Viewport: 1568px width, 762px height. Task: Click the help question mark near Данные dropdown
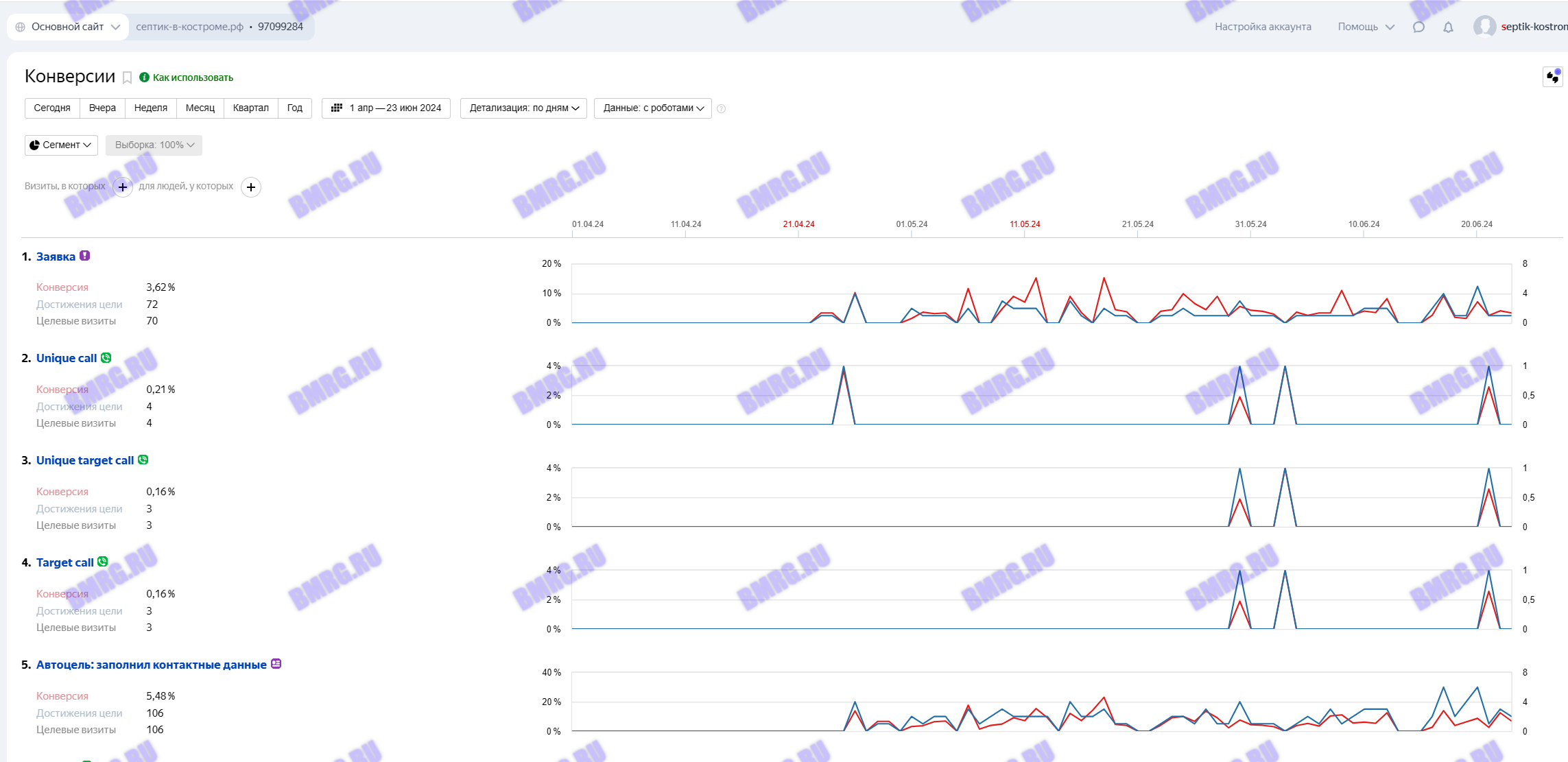pyautogui.click(x=721, y=108)
